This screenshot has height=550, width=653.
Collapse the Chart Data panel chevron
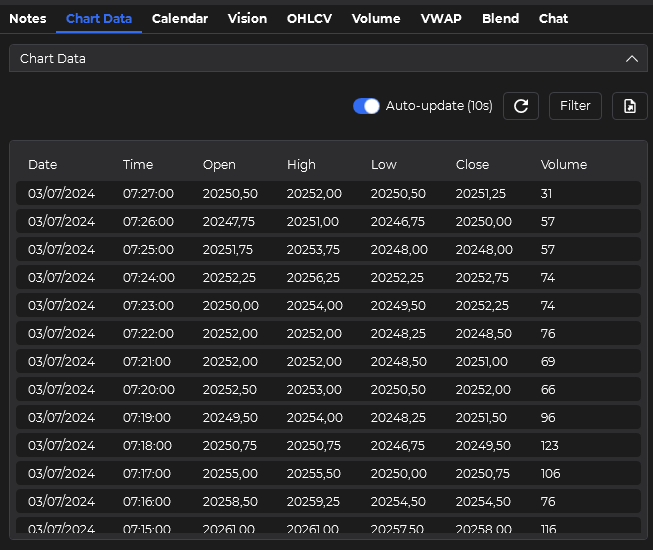pos(631,59)
